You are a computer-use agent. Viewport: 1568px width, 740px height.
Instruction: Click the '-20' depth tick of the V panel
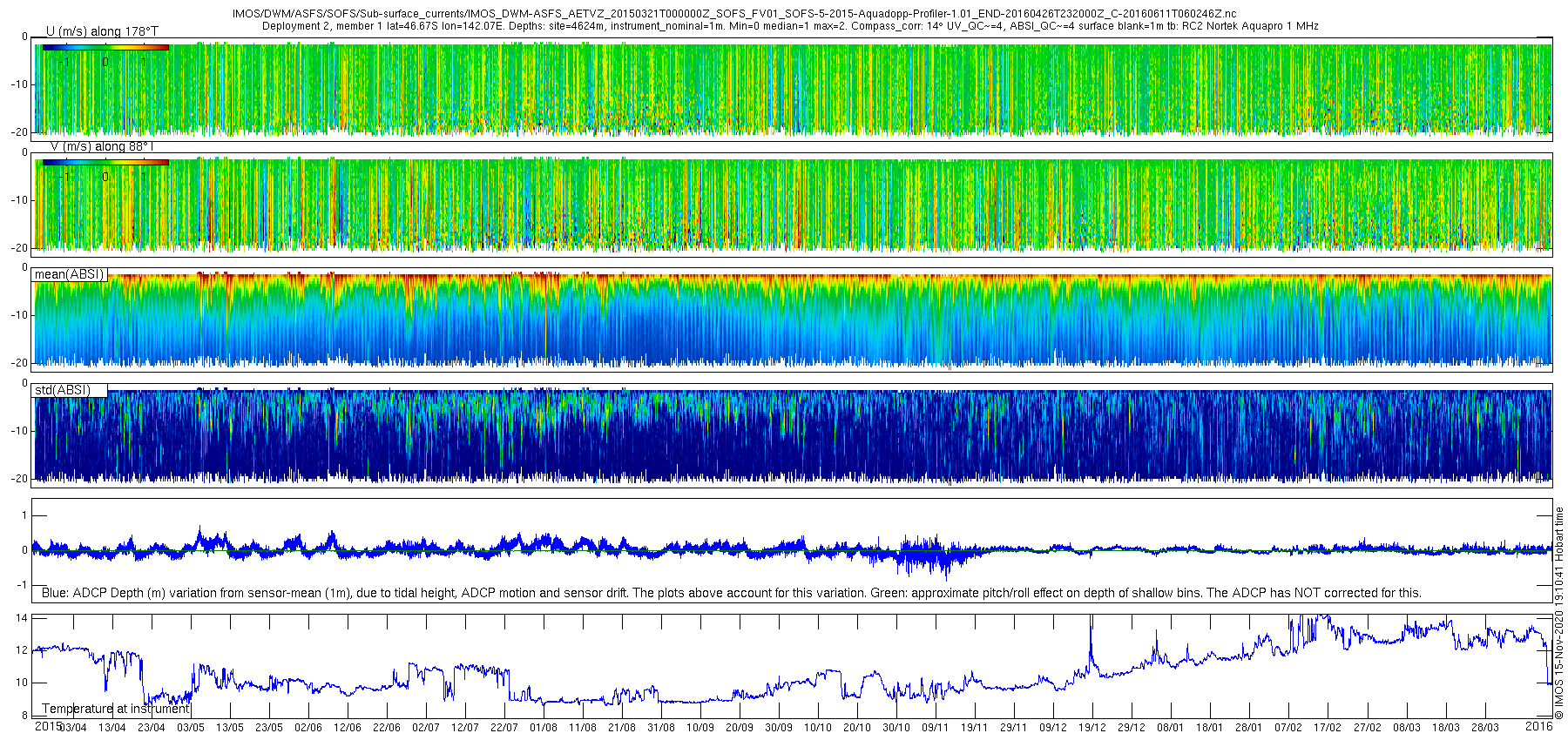click(x=19, y=248)
